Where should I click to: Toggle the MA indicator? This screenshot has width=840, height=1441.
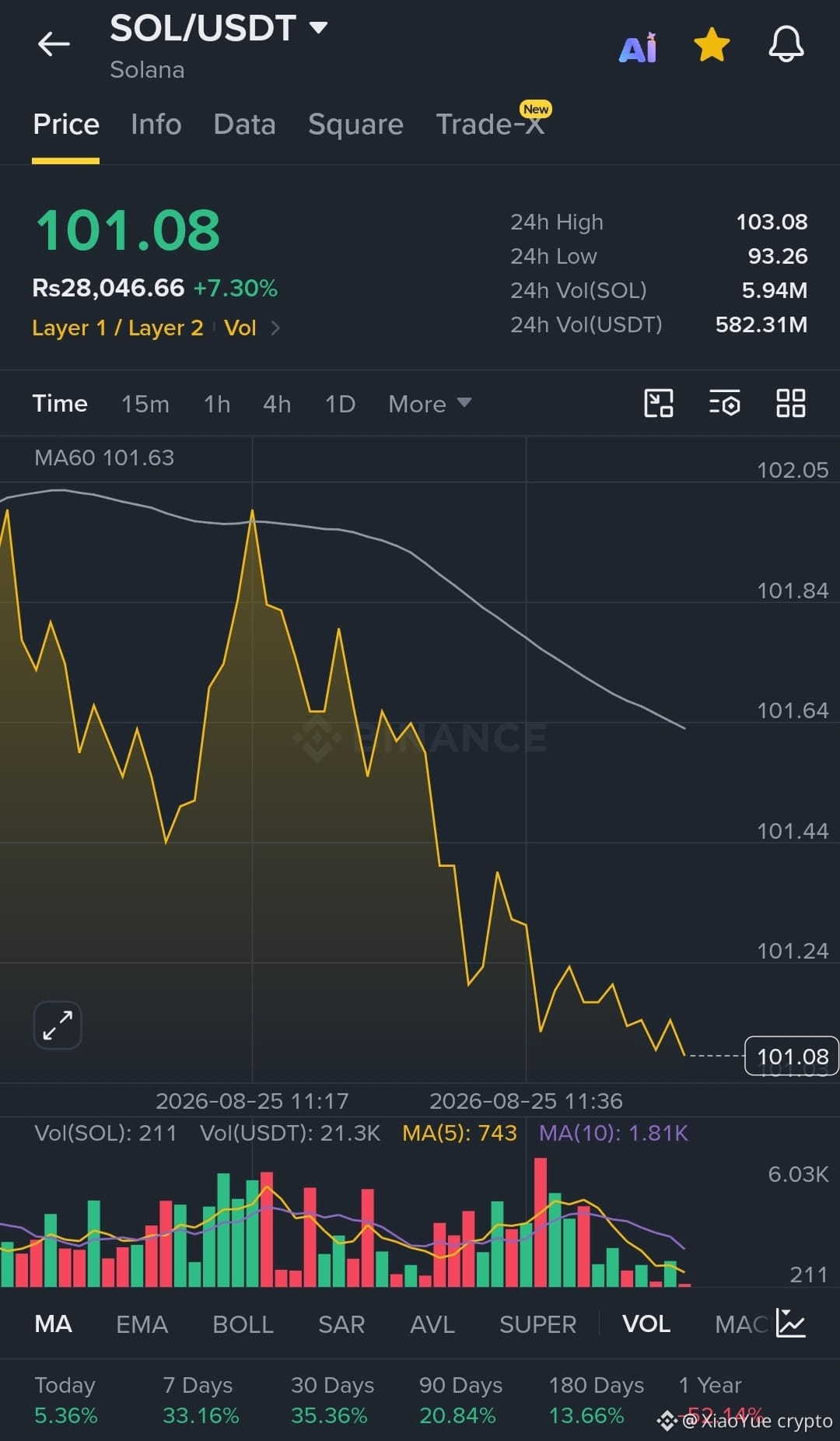tap(53, 1324)
